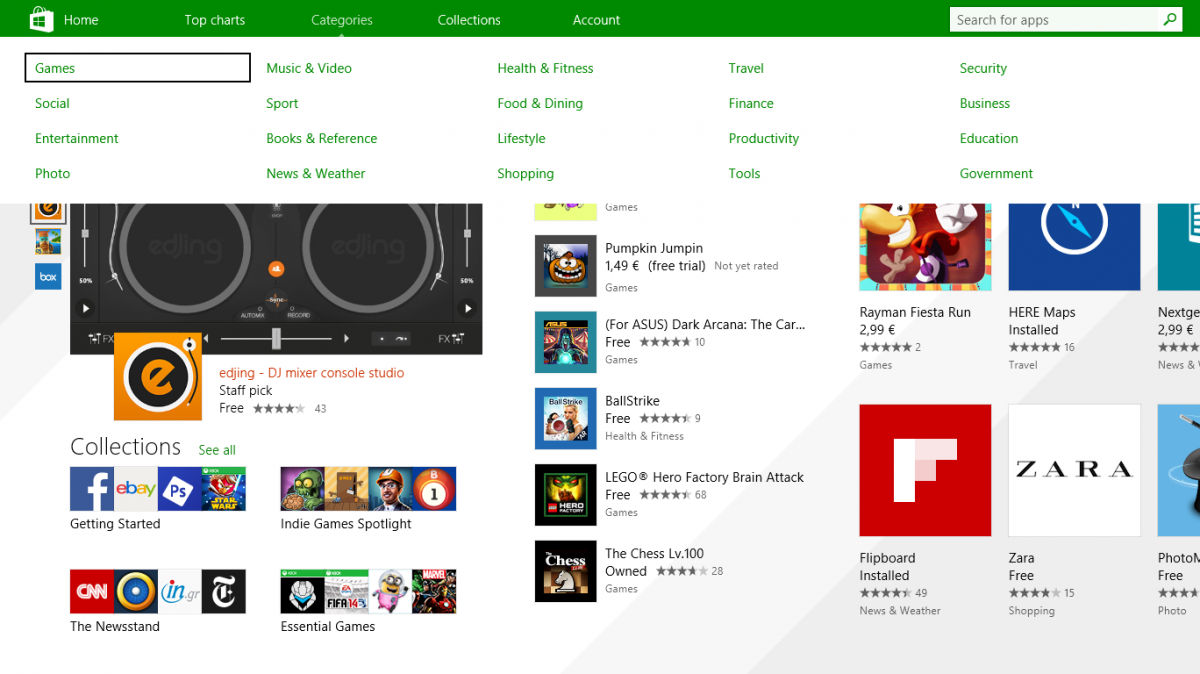Screen dimensions: 1200x674
Task: Click Facebook icon in Getting Started collection
Action: click(92, 489)
